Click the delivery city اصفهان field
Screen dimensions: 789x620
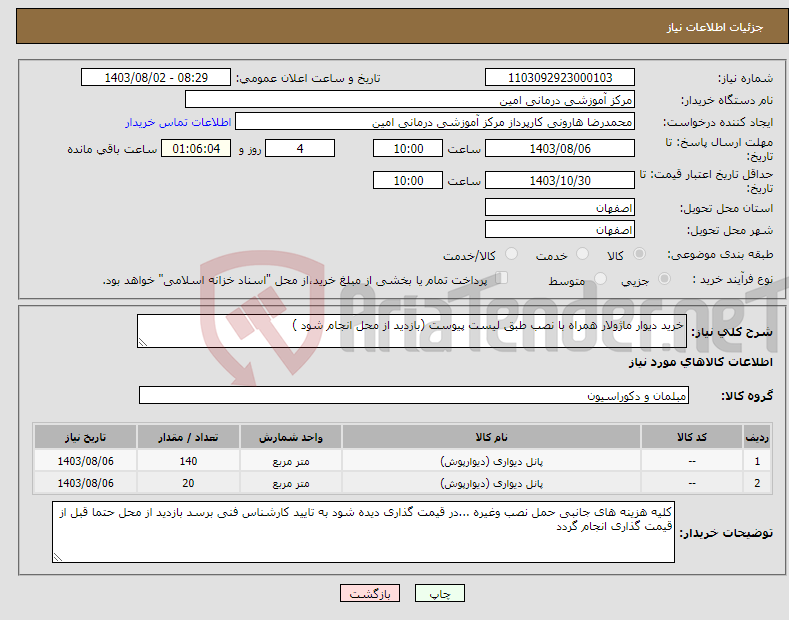point(560,229)
